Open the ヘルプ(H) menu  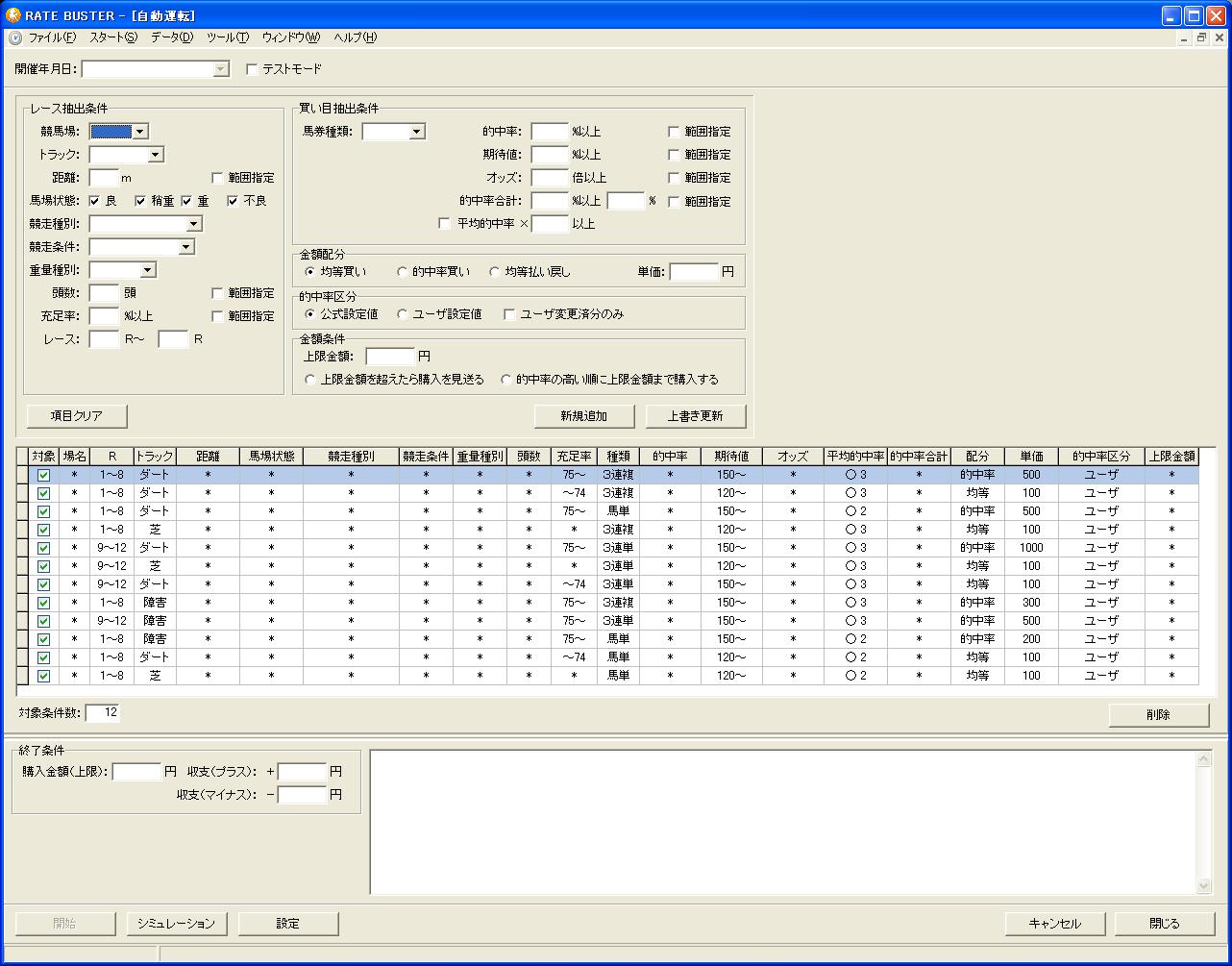coord(356,37)
